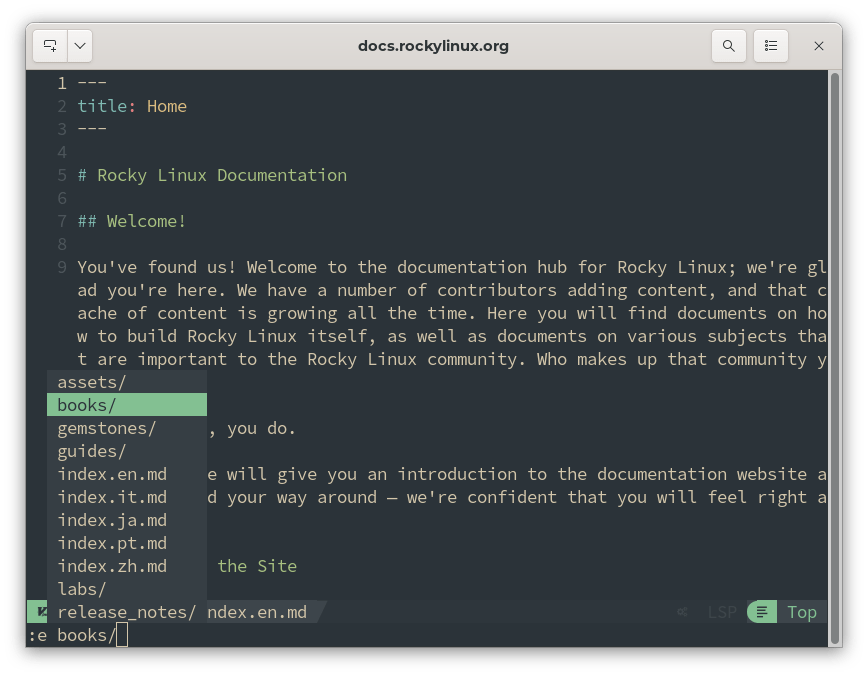Open the terminal search tool

(728, 46)
